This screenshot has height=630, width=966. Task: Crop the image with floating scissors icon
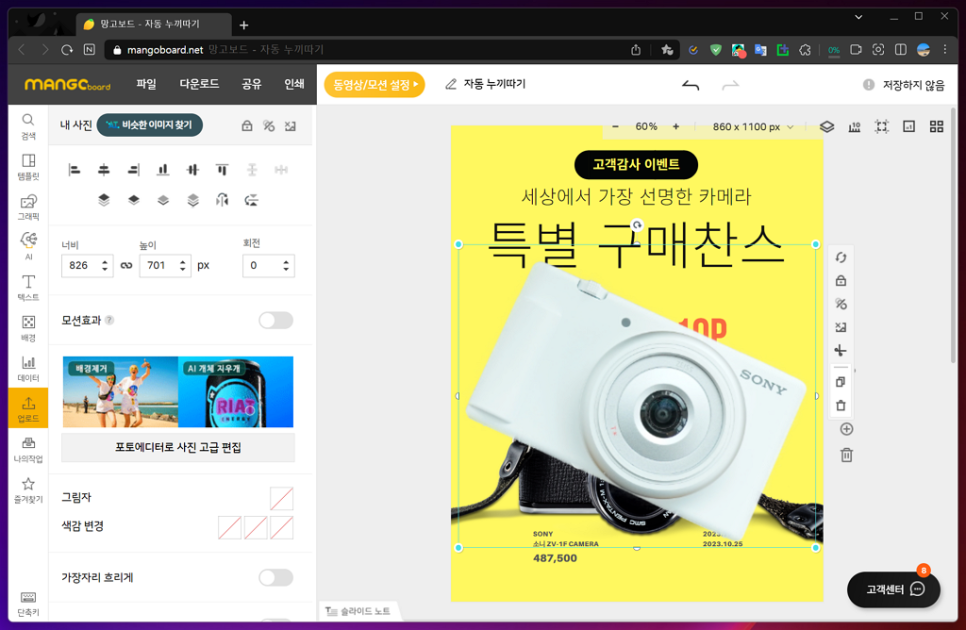[841, 350]
